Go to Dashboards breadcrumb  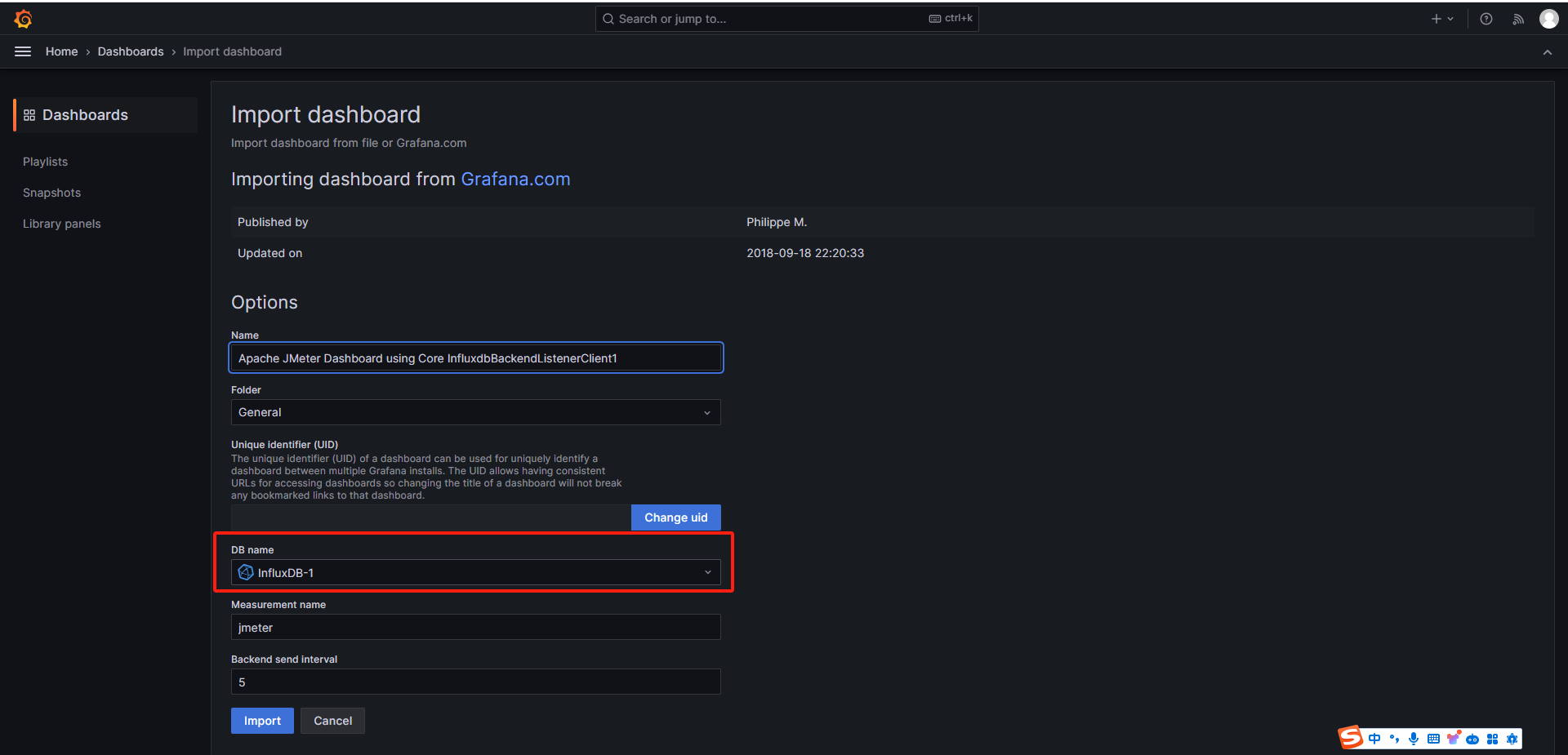(131, 51)
